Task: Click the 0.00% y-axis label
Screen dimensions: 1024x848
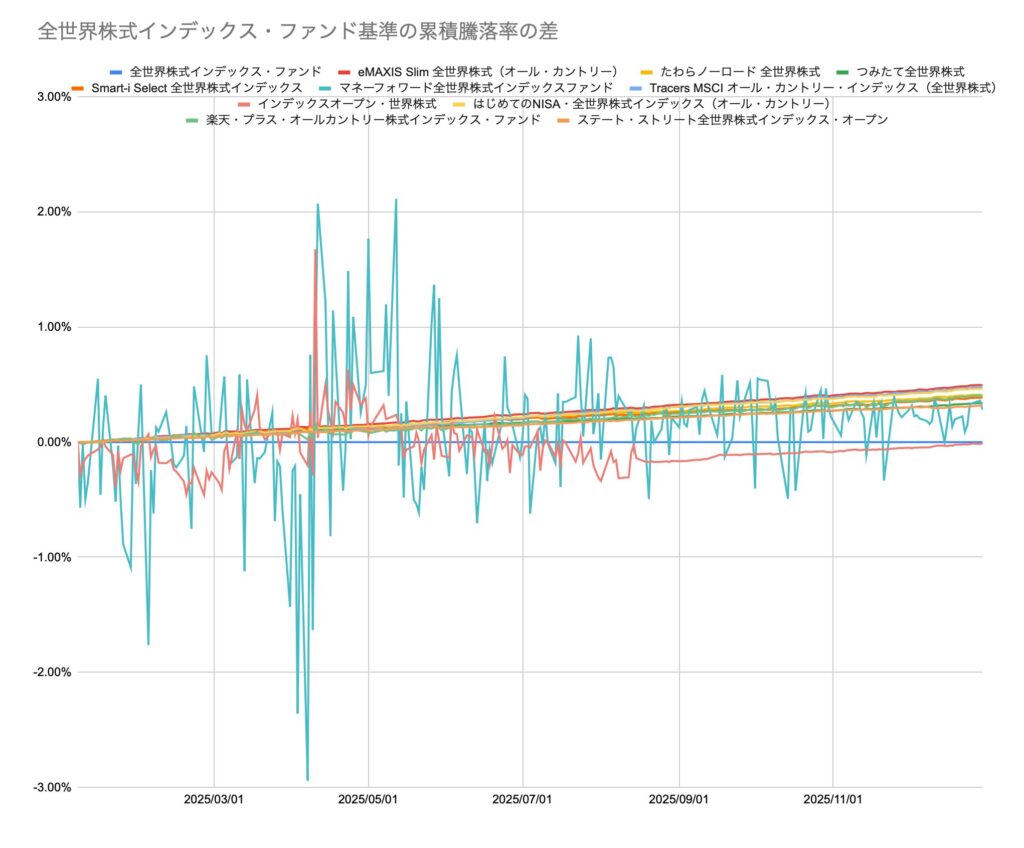Action: (x=51, y=442)
